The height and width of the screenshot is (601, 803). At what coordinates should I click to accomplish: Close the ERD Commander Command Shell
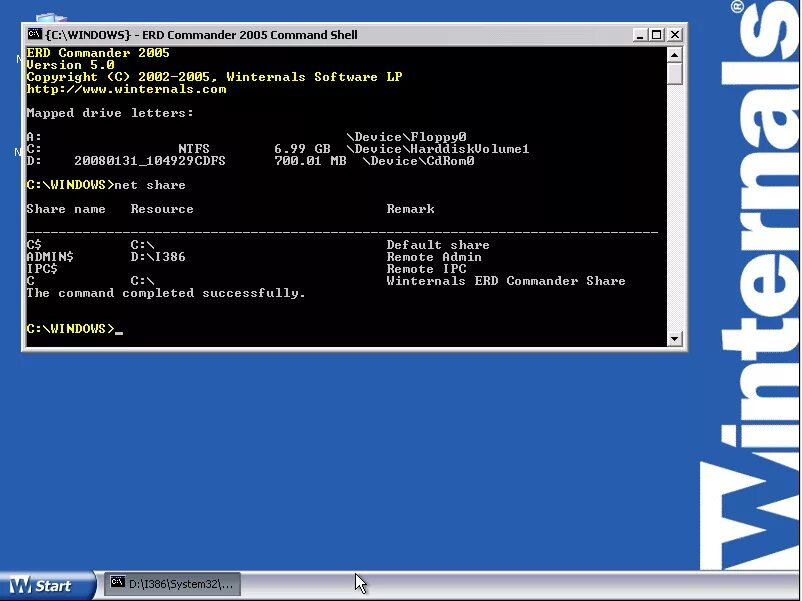click(675, 35)
